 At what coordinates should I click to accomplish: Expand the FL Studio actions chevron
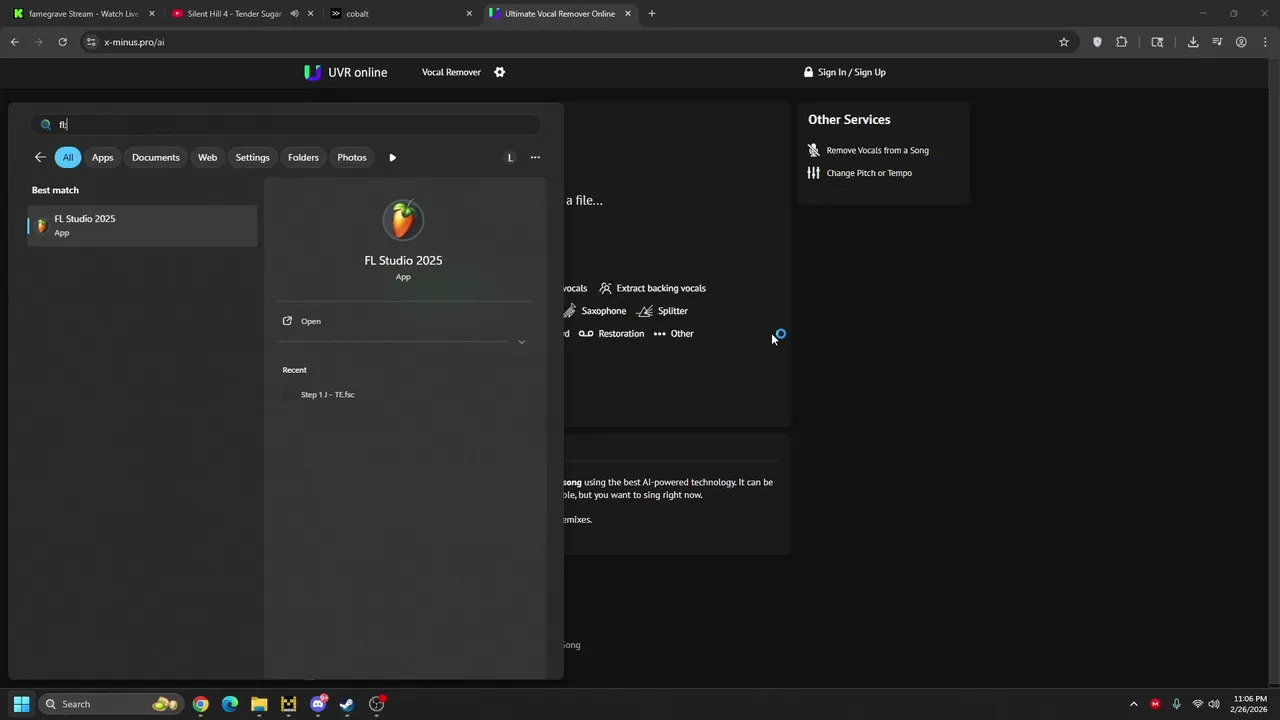pyautogui.click(x=521, y=342)
